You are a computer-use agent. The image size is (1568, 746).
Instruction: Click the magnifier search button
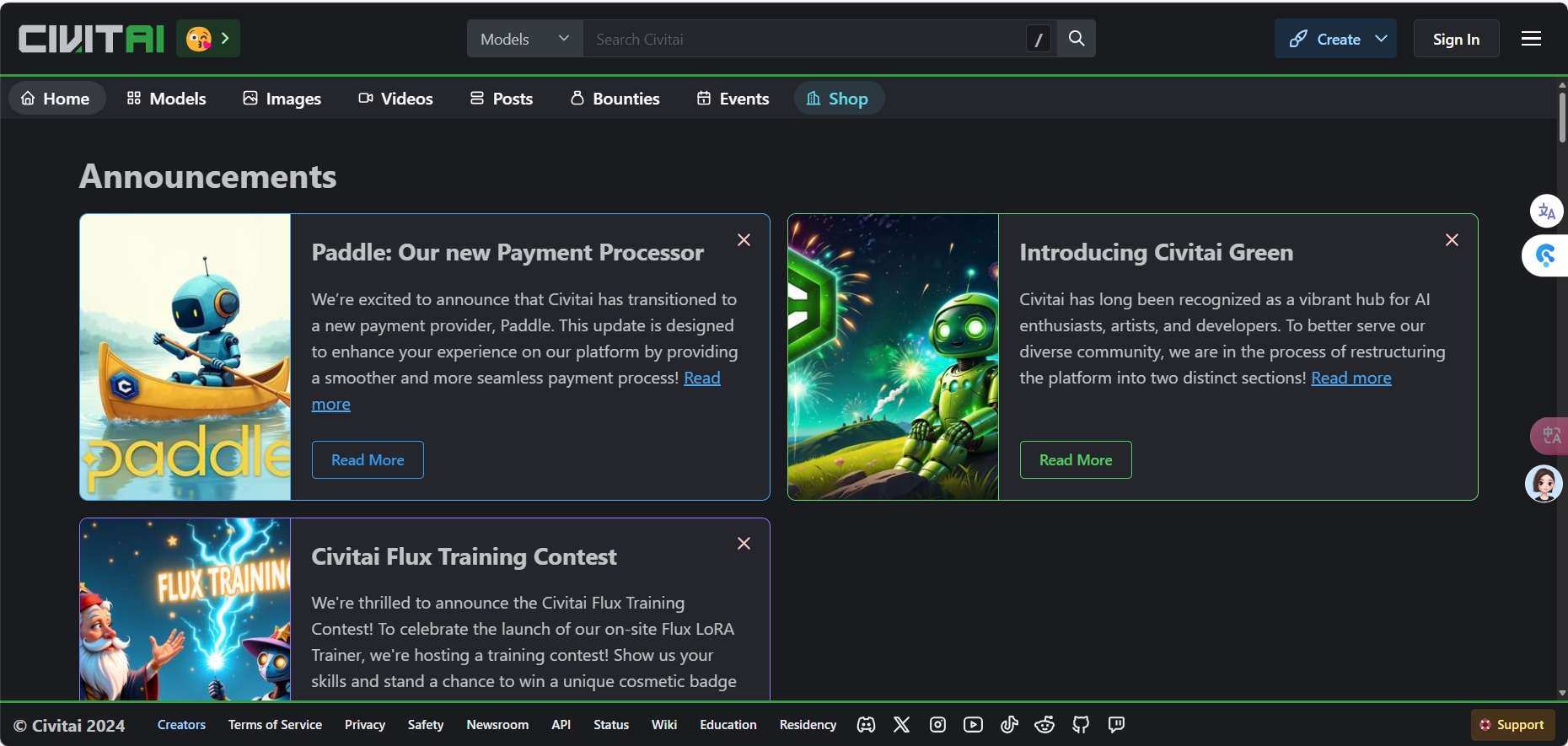pos(1077,39)
